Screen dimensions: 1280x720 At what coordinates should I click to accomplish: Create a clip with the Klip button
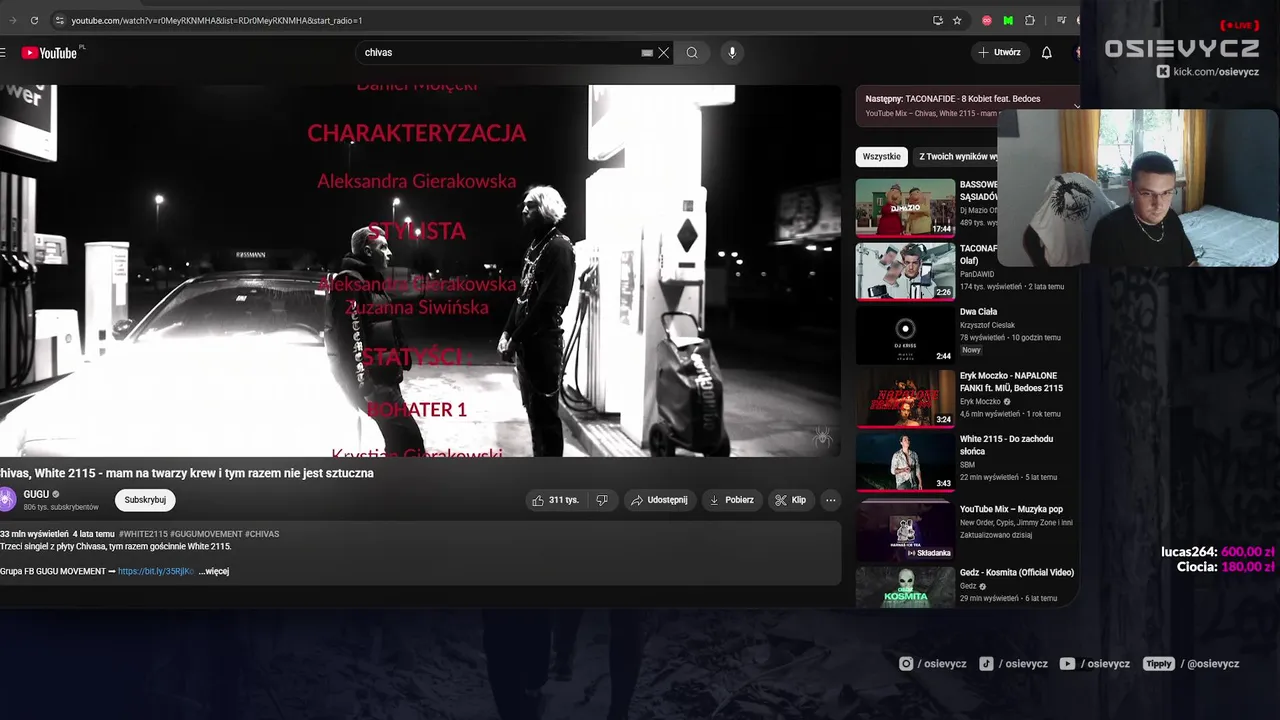pos(790,500)
